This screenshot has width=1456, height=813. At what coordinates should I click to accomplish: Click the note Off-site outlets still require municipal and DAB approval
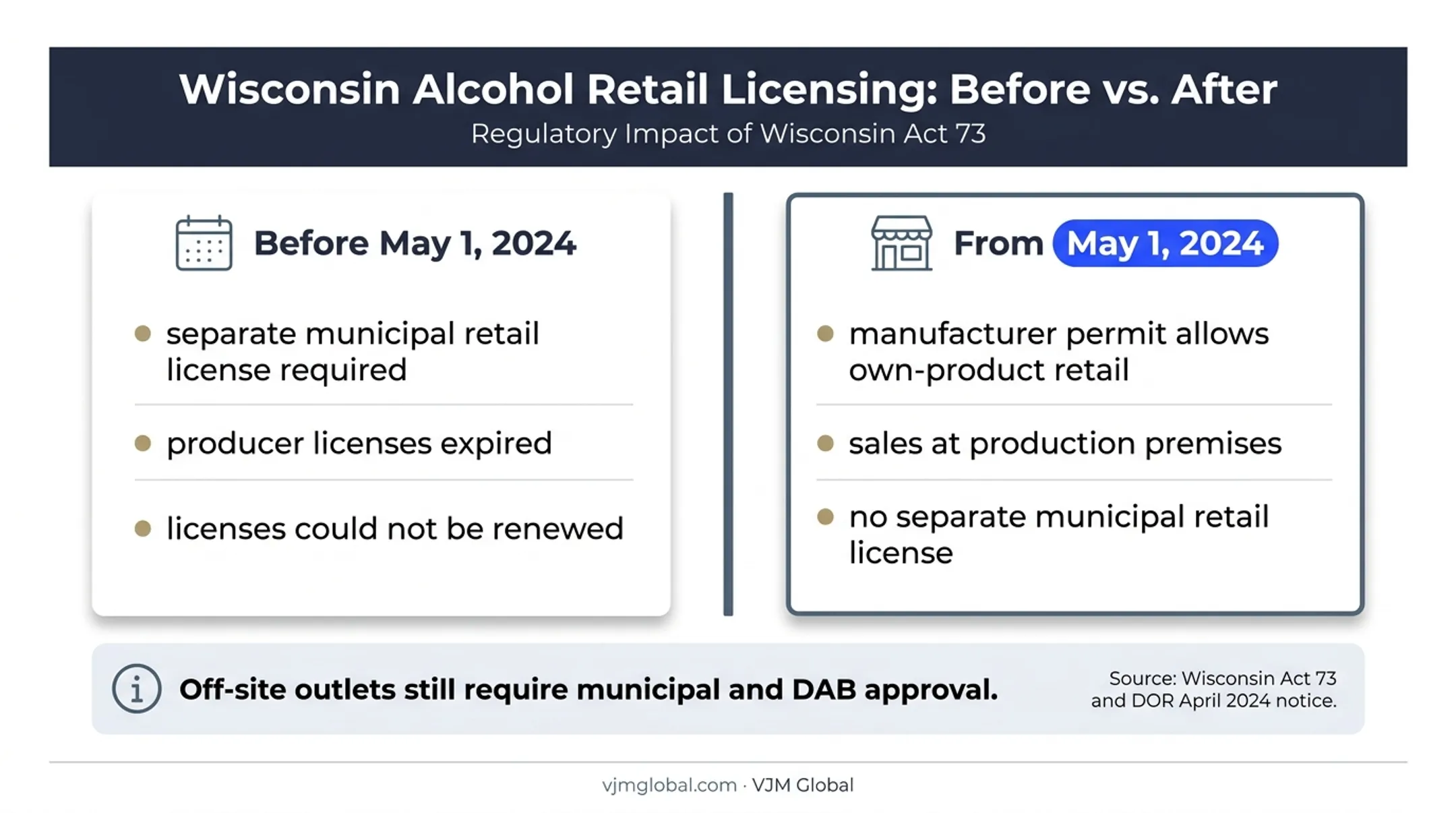pos(588,690)
